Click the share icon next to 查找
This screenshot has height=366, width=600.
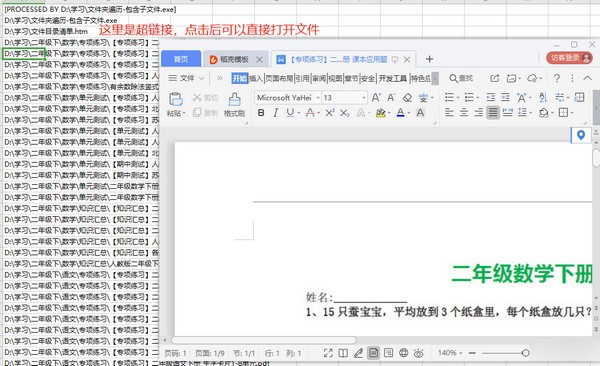pos(494,78)
